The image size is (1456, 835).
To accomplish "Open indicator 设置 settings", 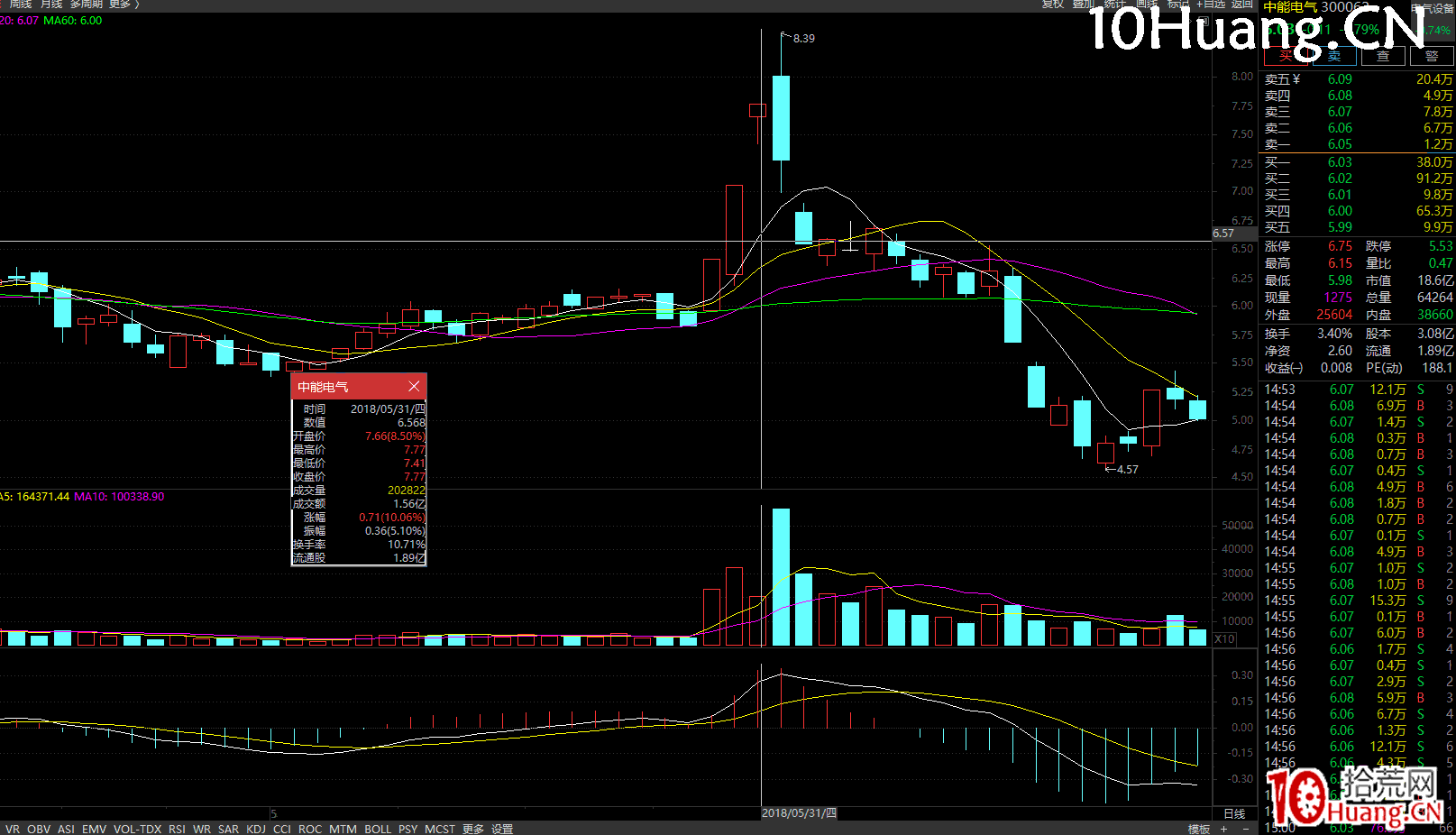I will coord(502,829).
